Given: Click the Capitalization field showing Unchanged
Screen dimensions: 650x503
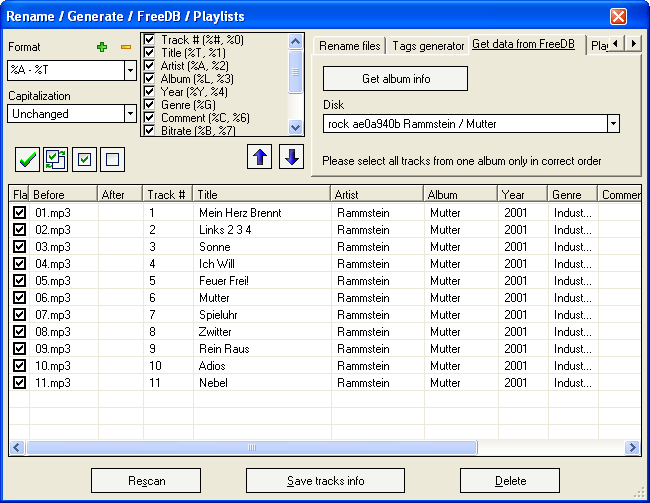Looking at the screenshot, I should coord(66,113).
